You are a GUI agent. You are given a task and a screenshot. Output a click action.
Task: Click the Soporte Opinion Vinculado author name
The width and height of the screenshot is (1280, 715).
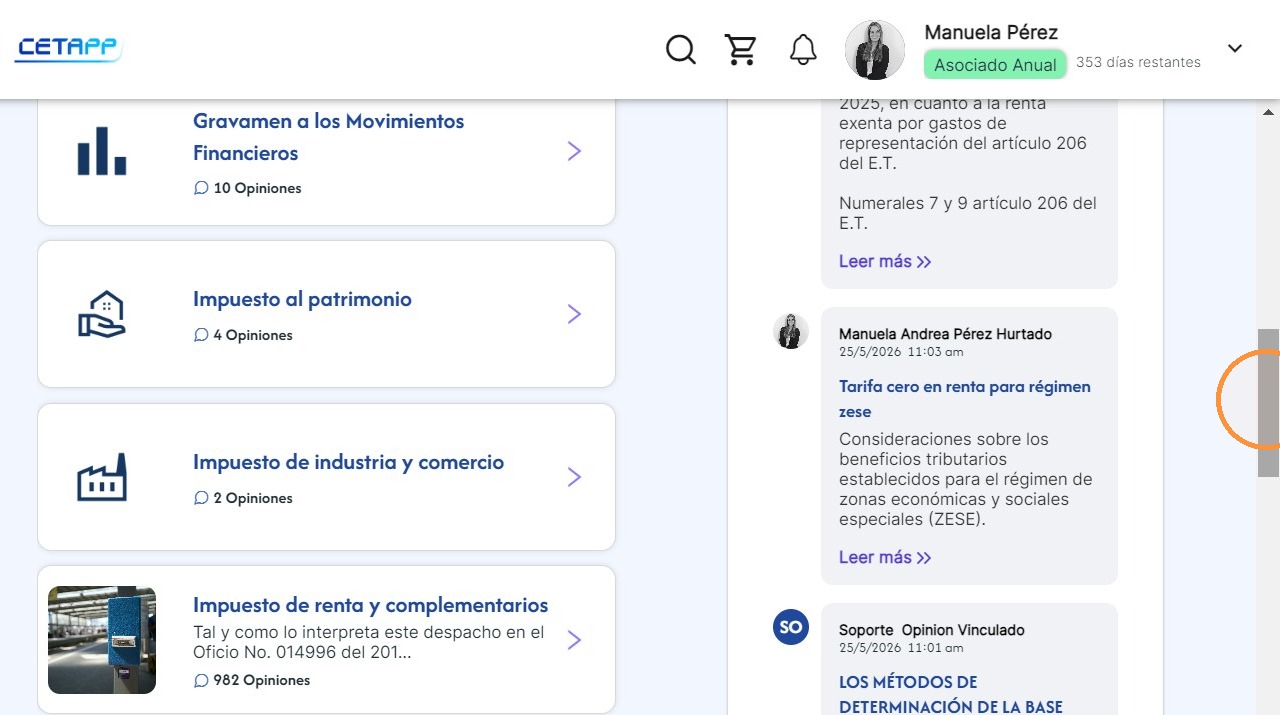pos(932,630)
